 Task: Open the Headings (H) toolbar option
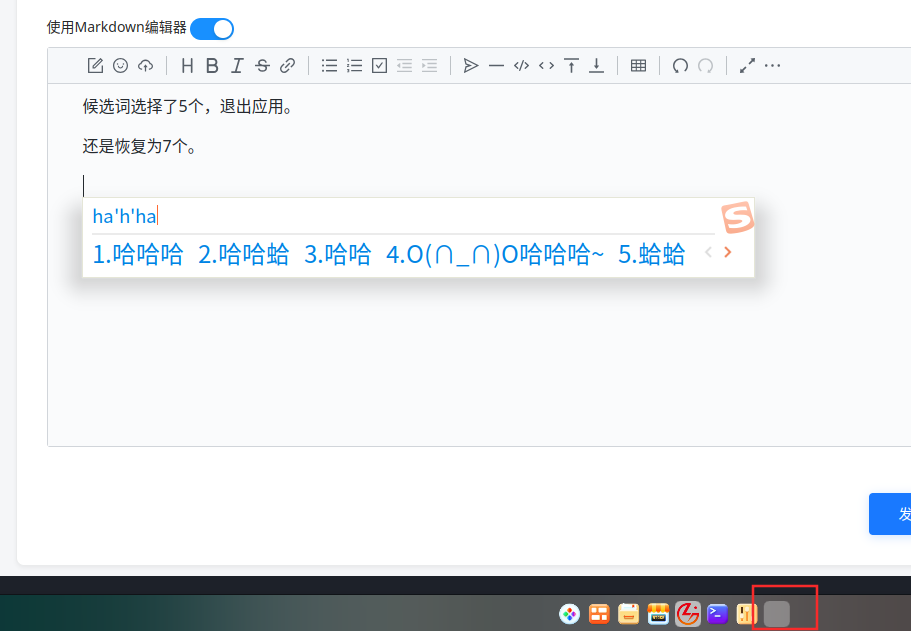[187, 66]
